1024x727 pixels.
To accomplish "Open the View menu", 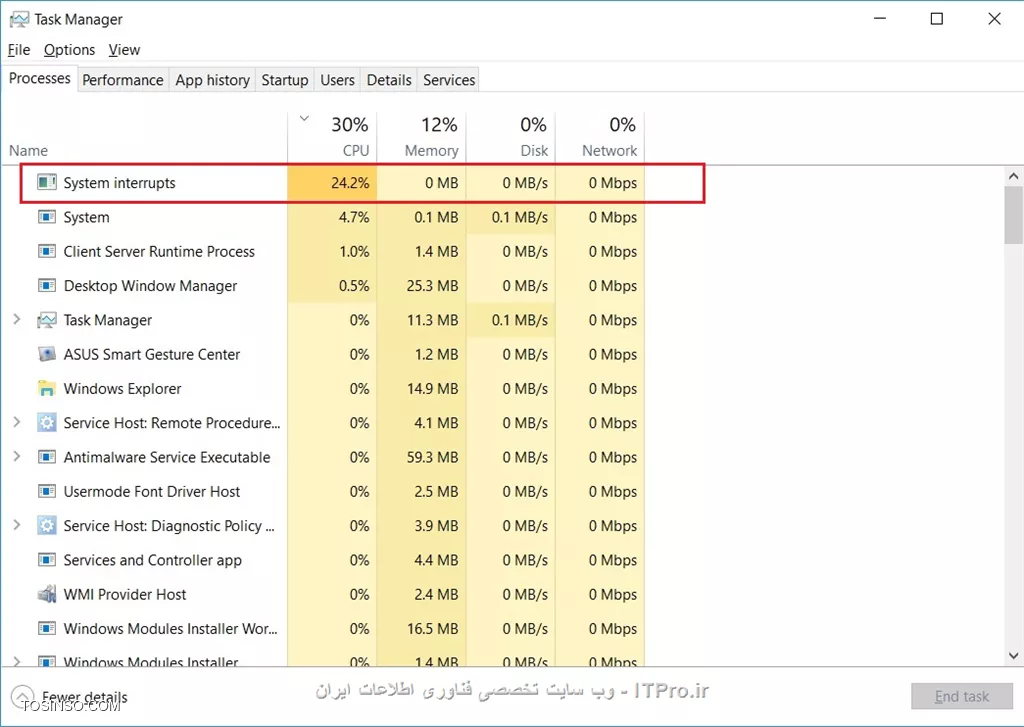I will (x=124, y=50).
